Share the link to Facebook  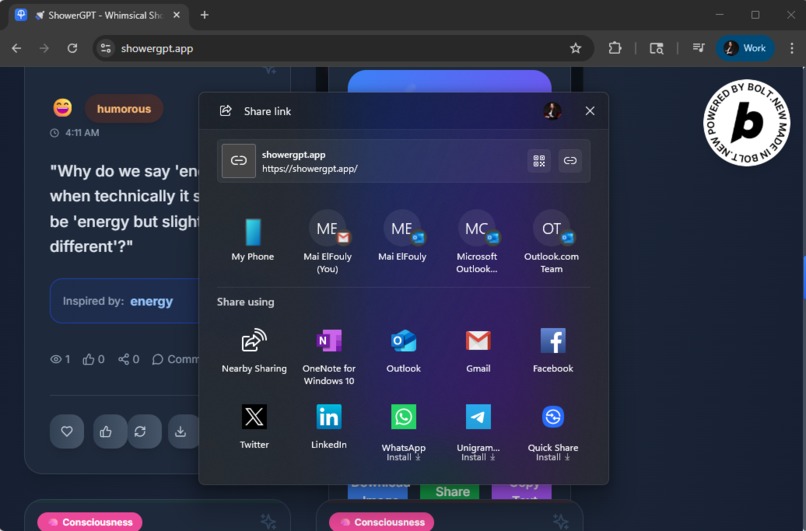pyautogui.click(x=553, y=350)
